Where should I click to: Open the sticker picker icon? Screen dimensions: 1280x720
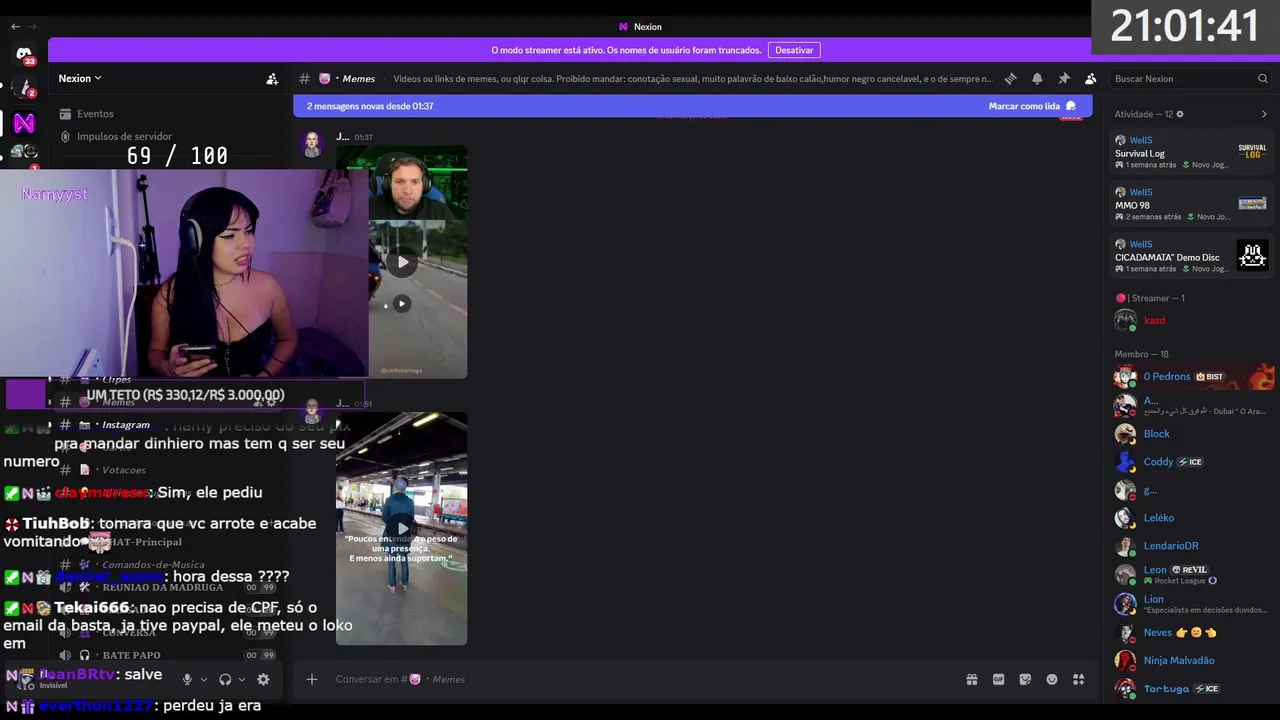[x=1025, y=679]
